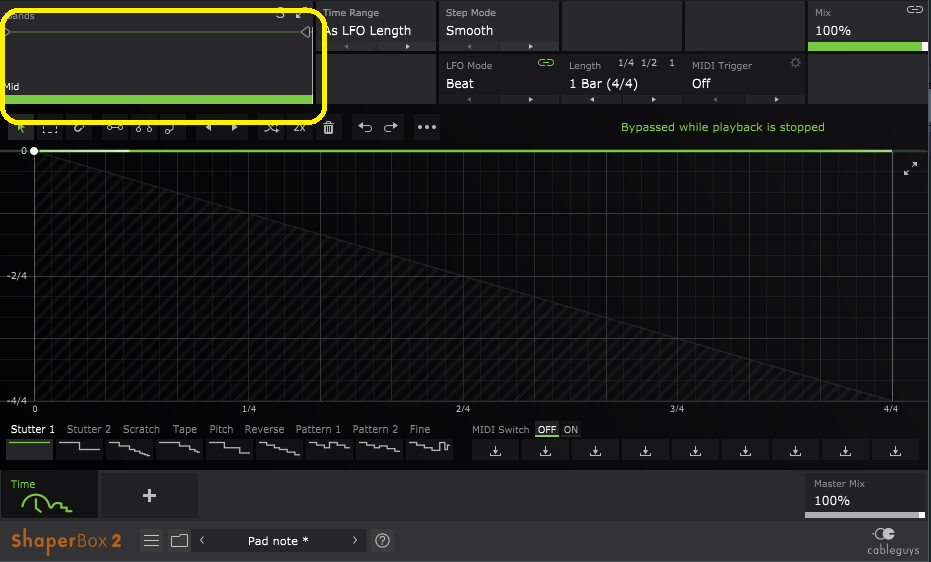Step Step Mode to previous option
The width and height of the screenshot is (931, 562).
coord(469,46)
